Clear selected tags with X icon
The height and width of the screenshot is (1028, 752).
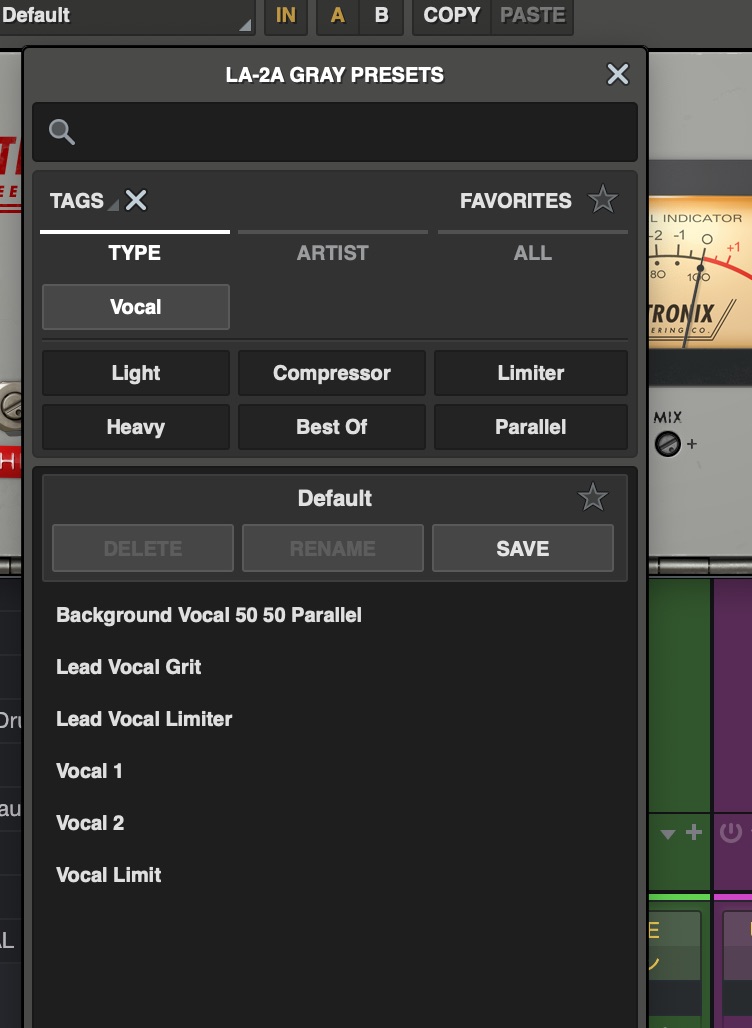click(x=136, y=201)
